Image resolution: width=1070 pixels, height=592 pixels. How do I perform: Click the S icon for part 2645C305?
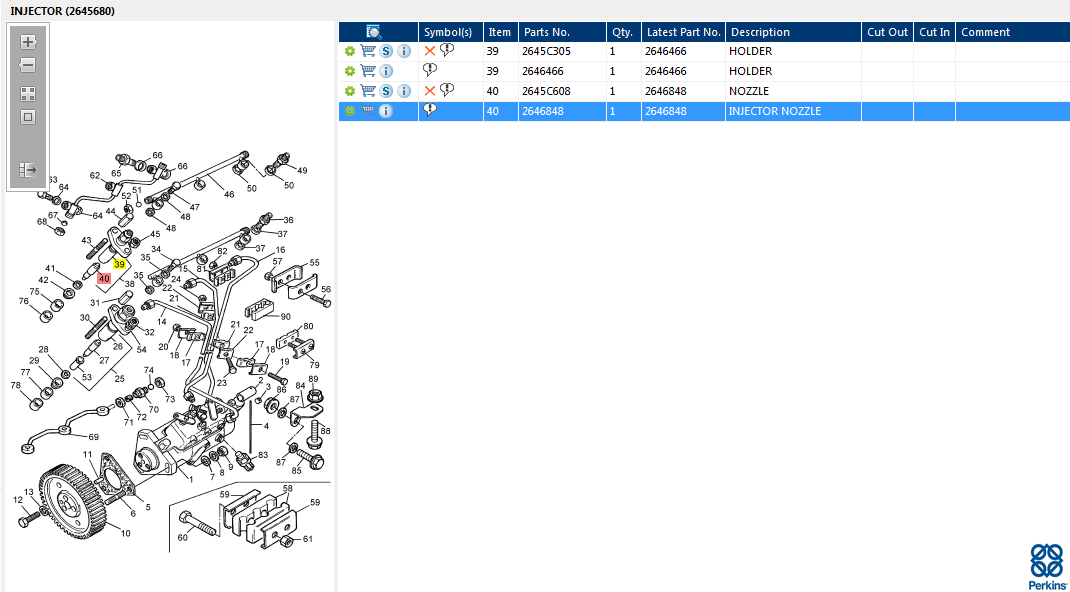(386, 51)
